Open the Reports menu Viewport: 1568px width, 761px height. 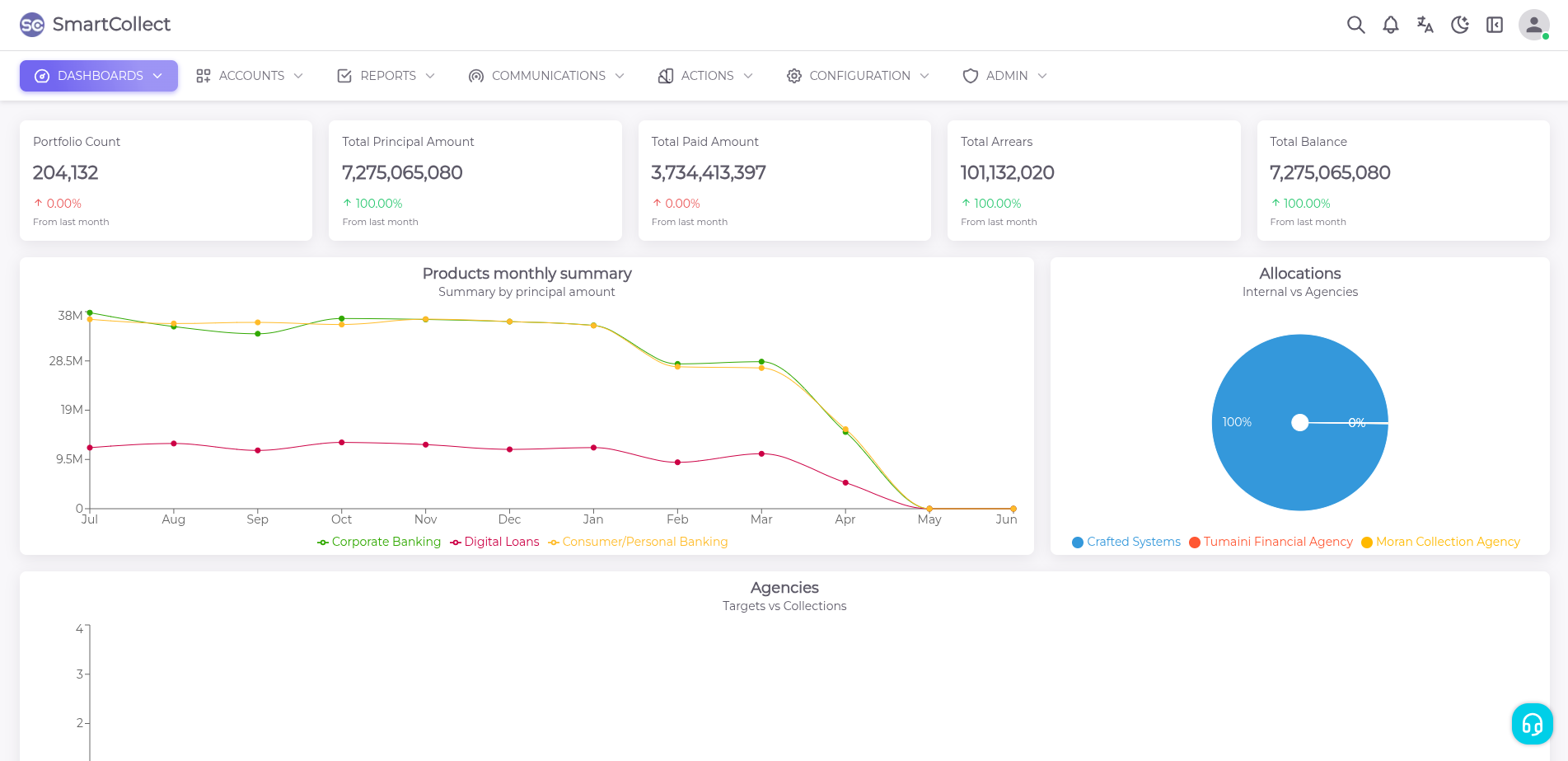click(x=386, y=76)
